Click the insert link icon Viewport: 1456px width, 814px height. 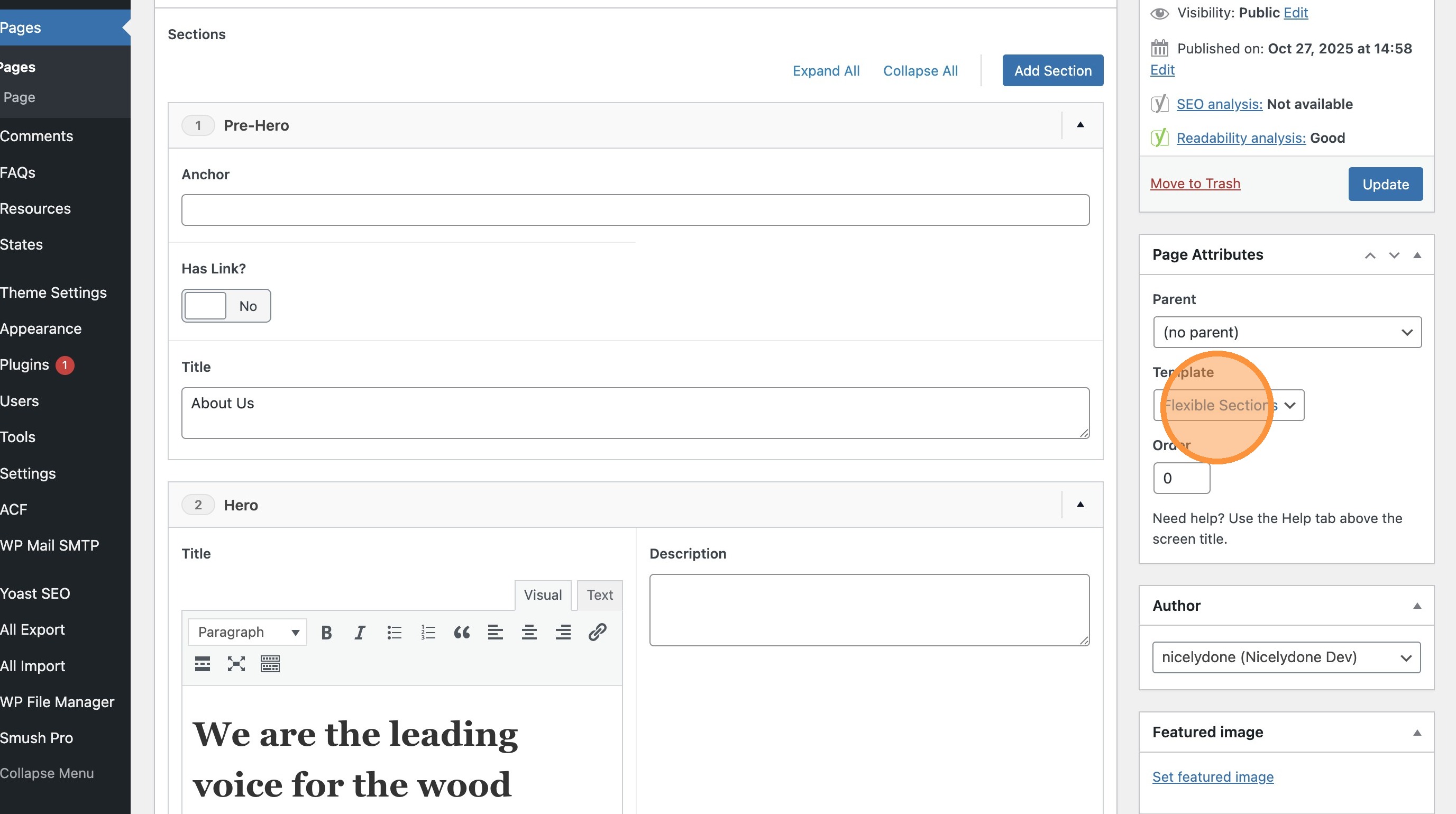(x=598, y=632)
